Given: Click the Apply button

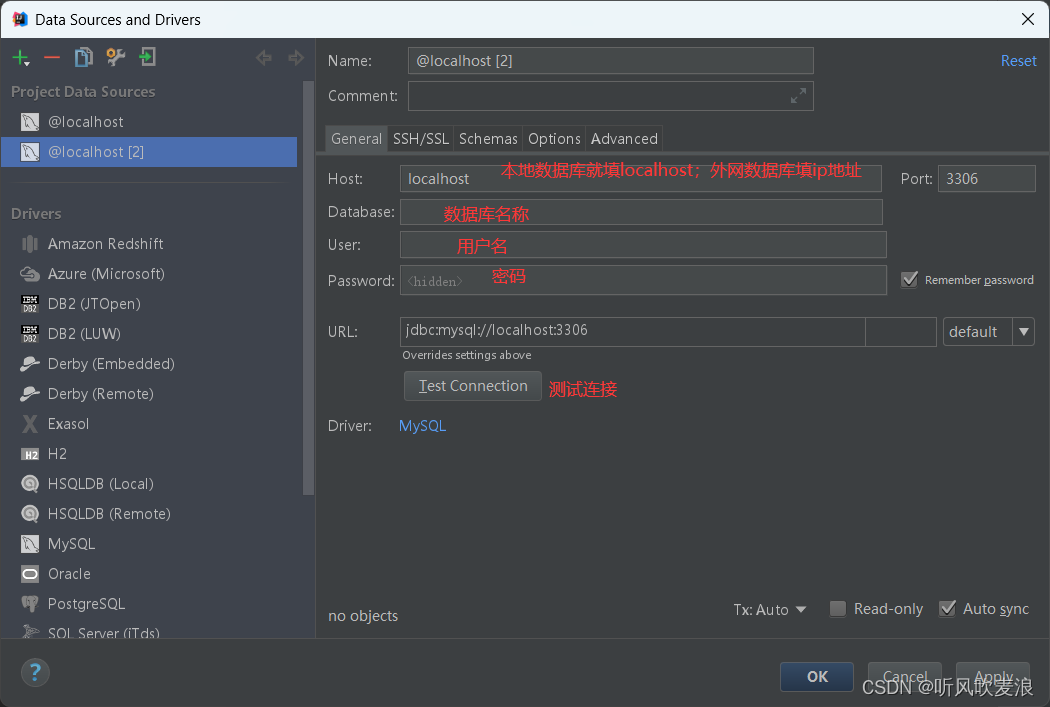Looking at the screenshot, I should [x=993, y=677].
